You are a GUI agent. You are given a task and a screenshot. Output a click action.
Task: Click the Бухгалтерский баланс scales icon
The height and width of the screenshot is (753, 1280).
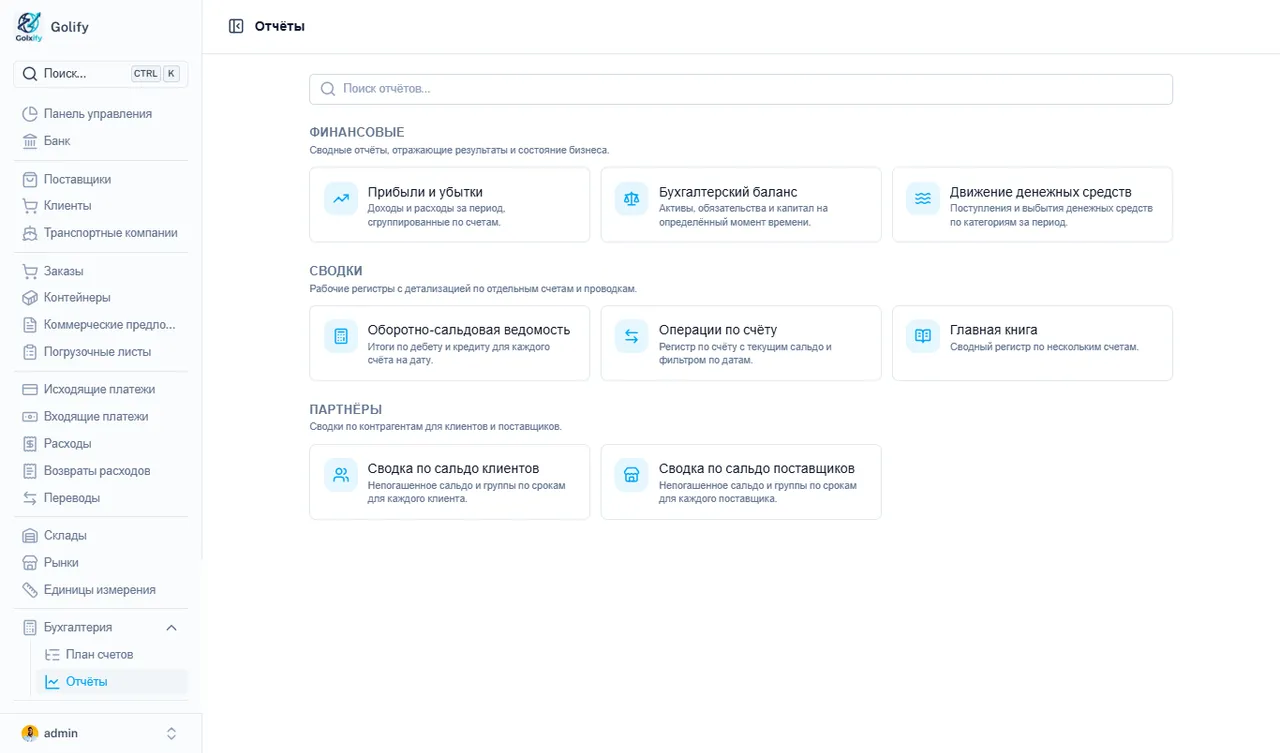click(631, 198)
